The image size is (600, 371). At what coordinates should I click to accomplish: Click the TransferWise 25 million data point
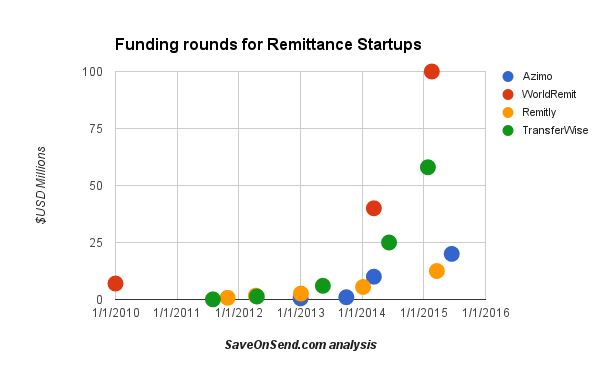point(389,242)
